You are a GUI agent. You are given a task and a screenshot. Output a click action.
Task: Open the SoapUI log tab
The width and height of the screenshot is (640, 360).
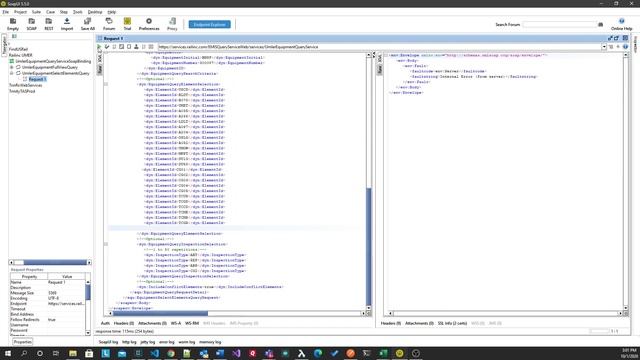[108, 342]
